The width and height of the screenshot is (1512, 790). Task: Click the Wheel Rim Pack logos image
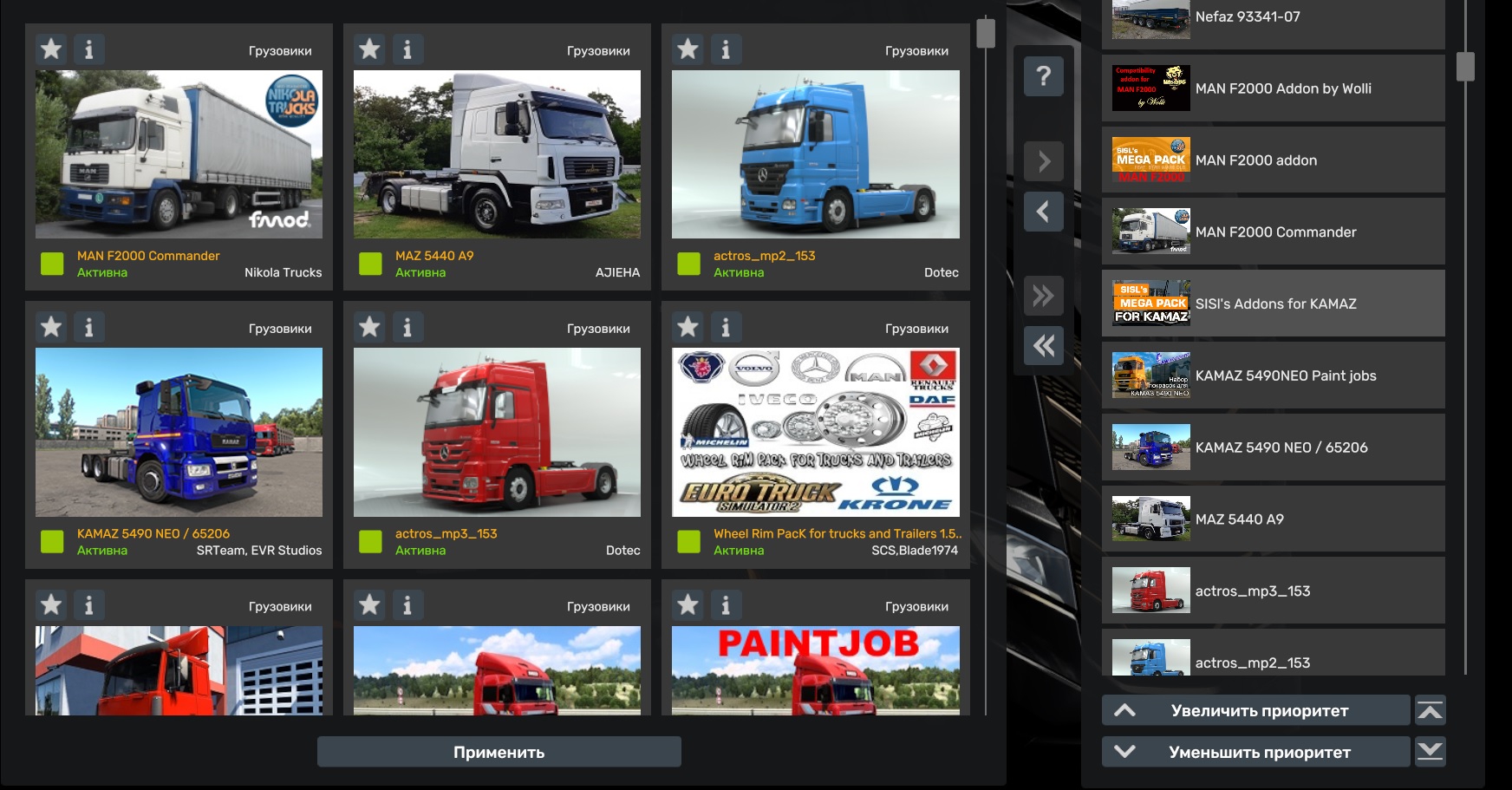click(x=816, y=432)
